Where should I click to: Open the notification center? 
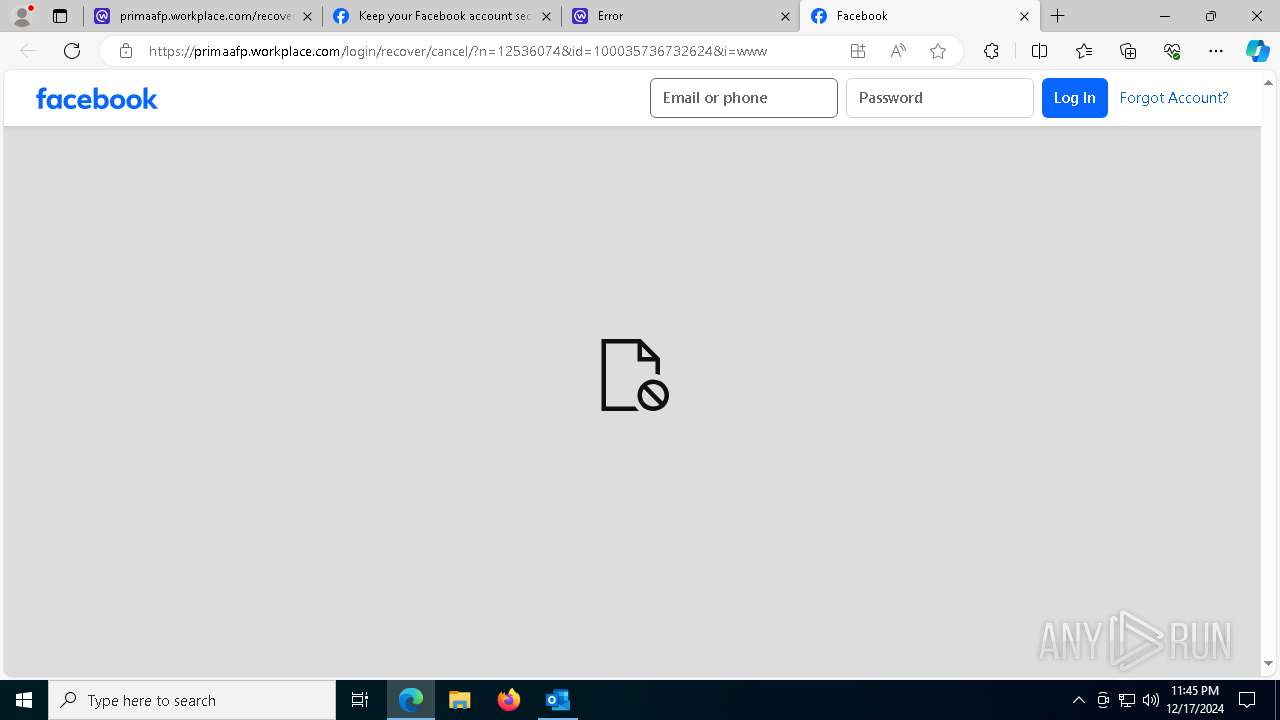click(1247, 700)
